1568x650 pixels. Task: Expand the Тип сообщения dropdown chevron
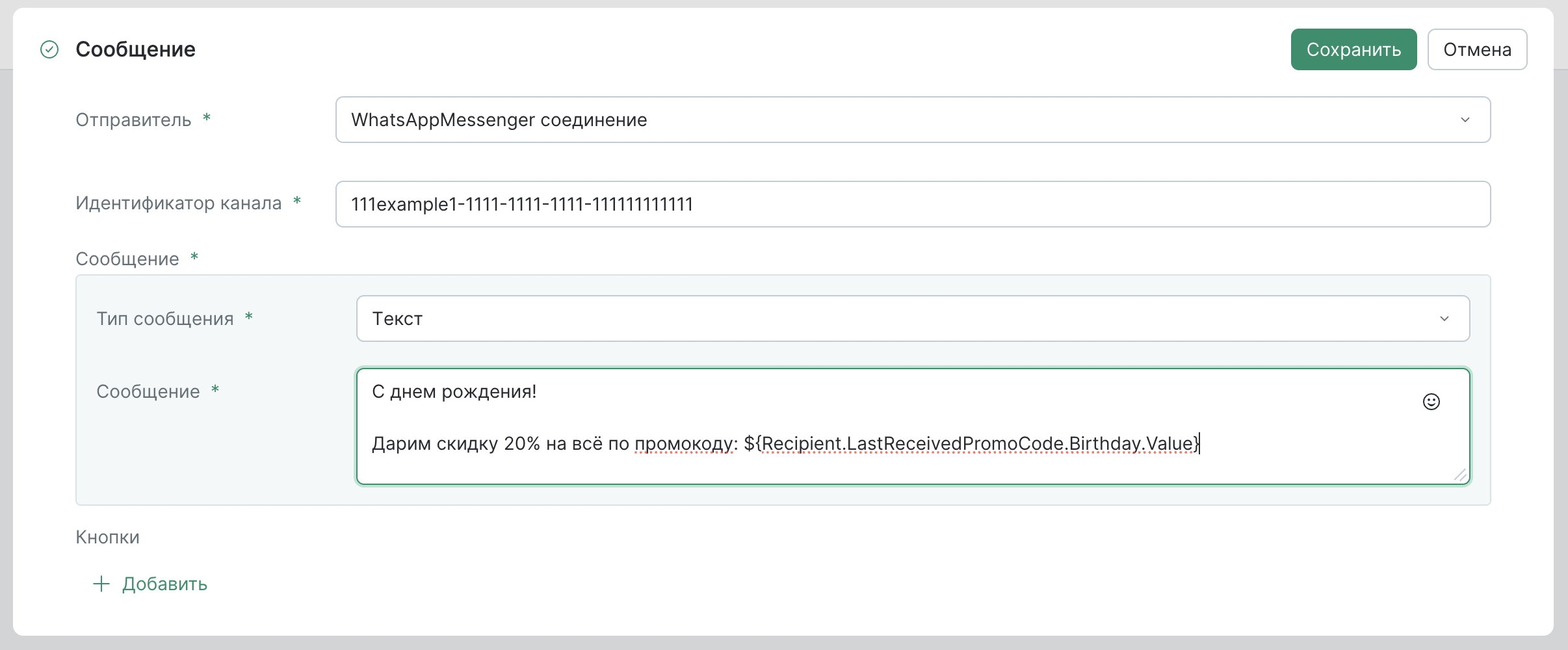click(x=1444, y=318)
